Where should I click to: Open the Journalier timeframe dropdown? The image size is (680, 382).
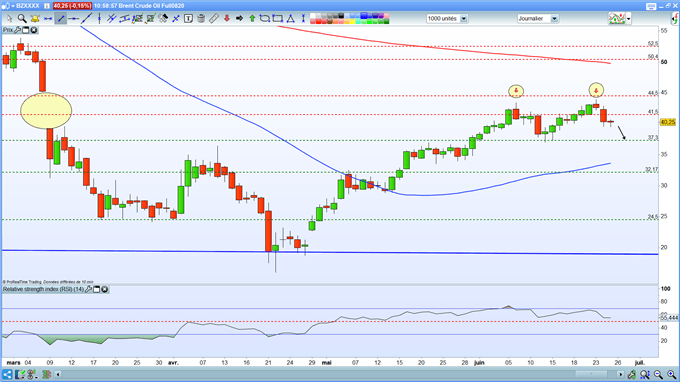click(x=554, y=19)
